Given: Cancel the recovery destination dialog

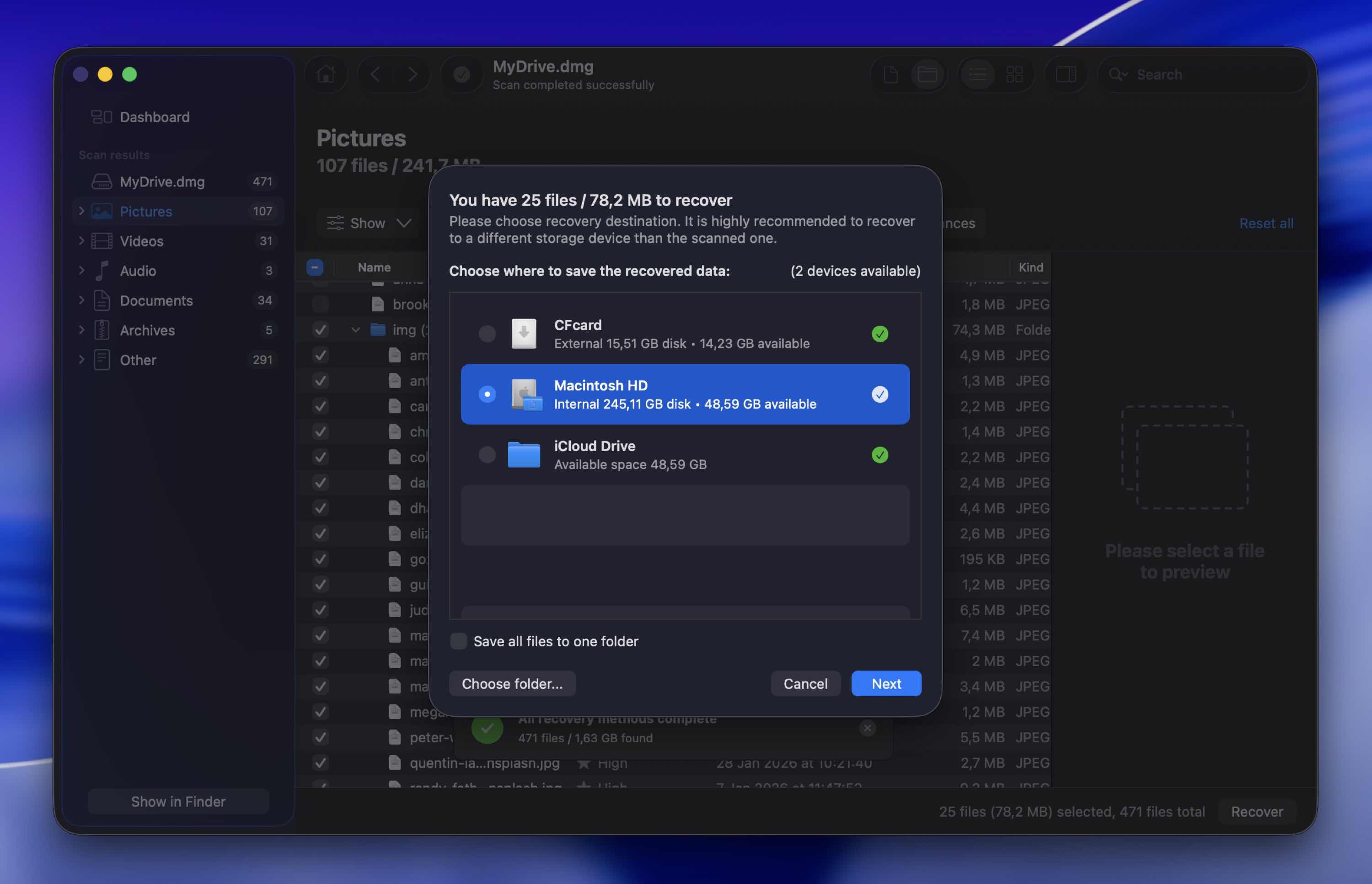Looking at the screenshot, I should click(x=805, y=684).
